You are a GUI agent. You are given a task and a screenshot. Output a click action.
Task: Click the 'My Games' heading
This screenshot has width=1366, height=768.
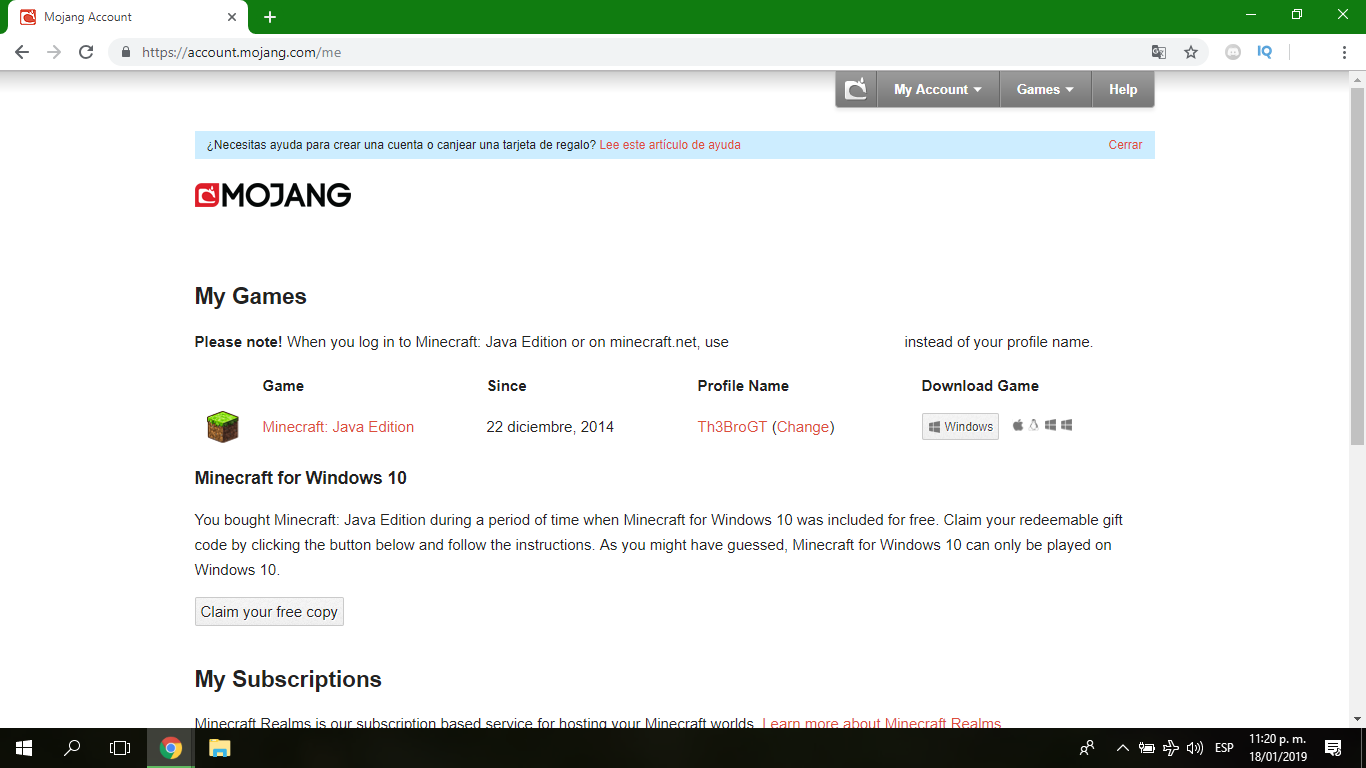point(251,297)
